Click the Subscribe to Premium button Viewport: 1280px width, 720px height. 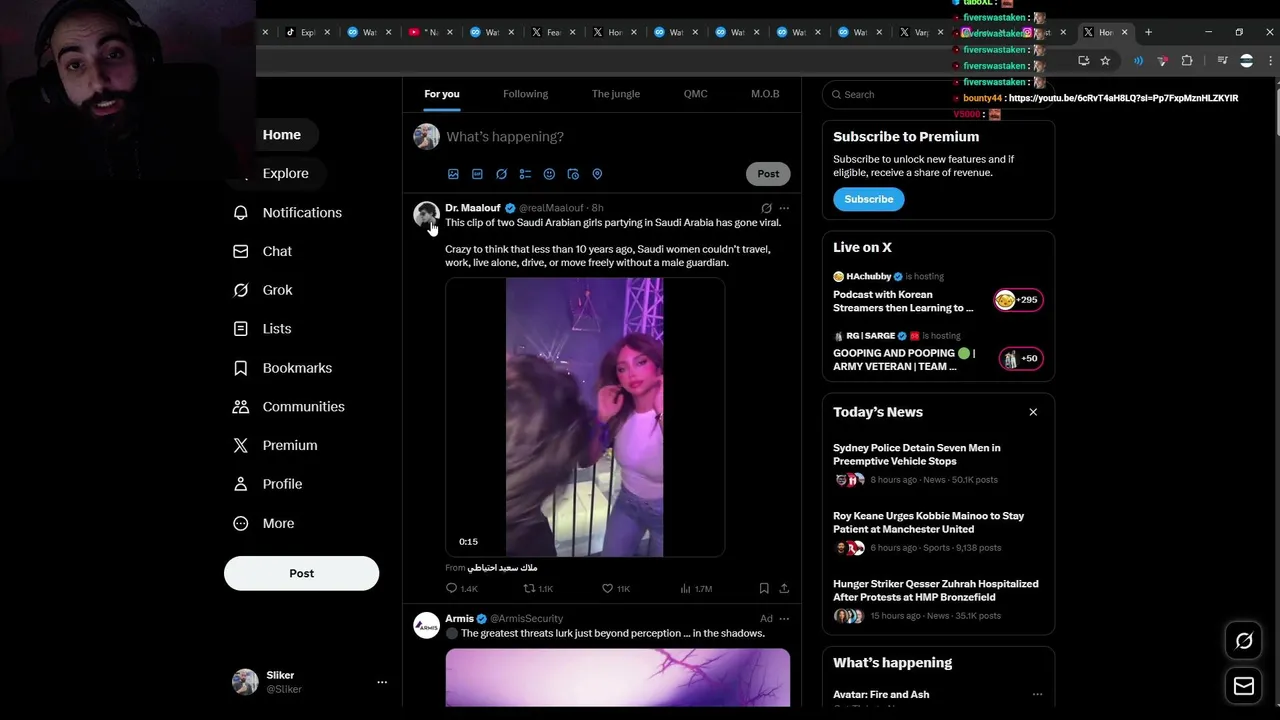click(x=868, y=199)
